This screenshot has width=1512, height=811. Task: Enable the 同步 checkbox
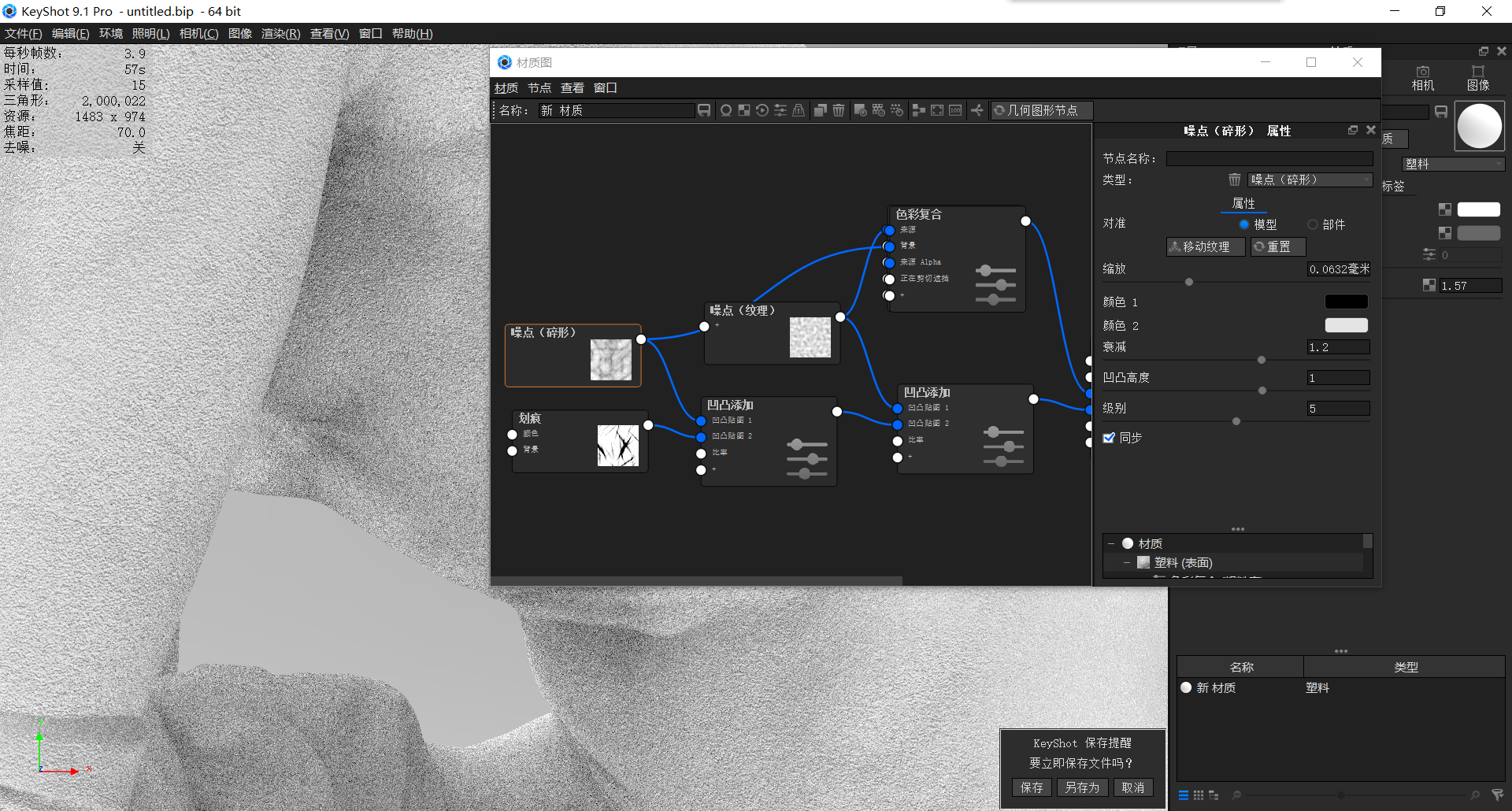point(1110,438)
